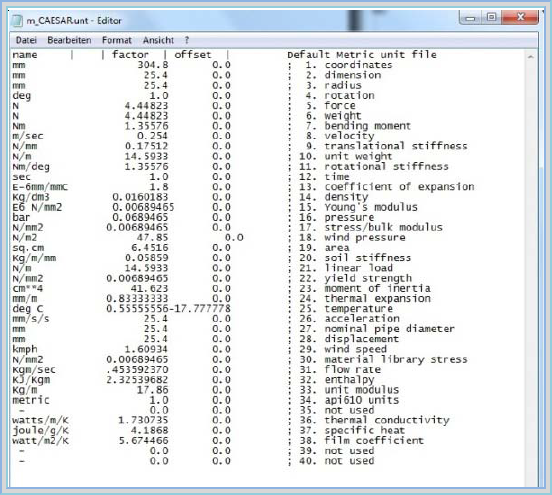Click the unit name 'cm**4'
The width and height of the screenshot is (552, 495).
(28, 288)
